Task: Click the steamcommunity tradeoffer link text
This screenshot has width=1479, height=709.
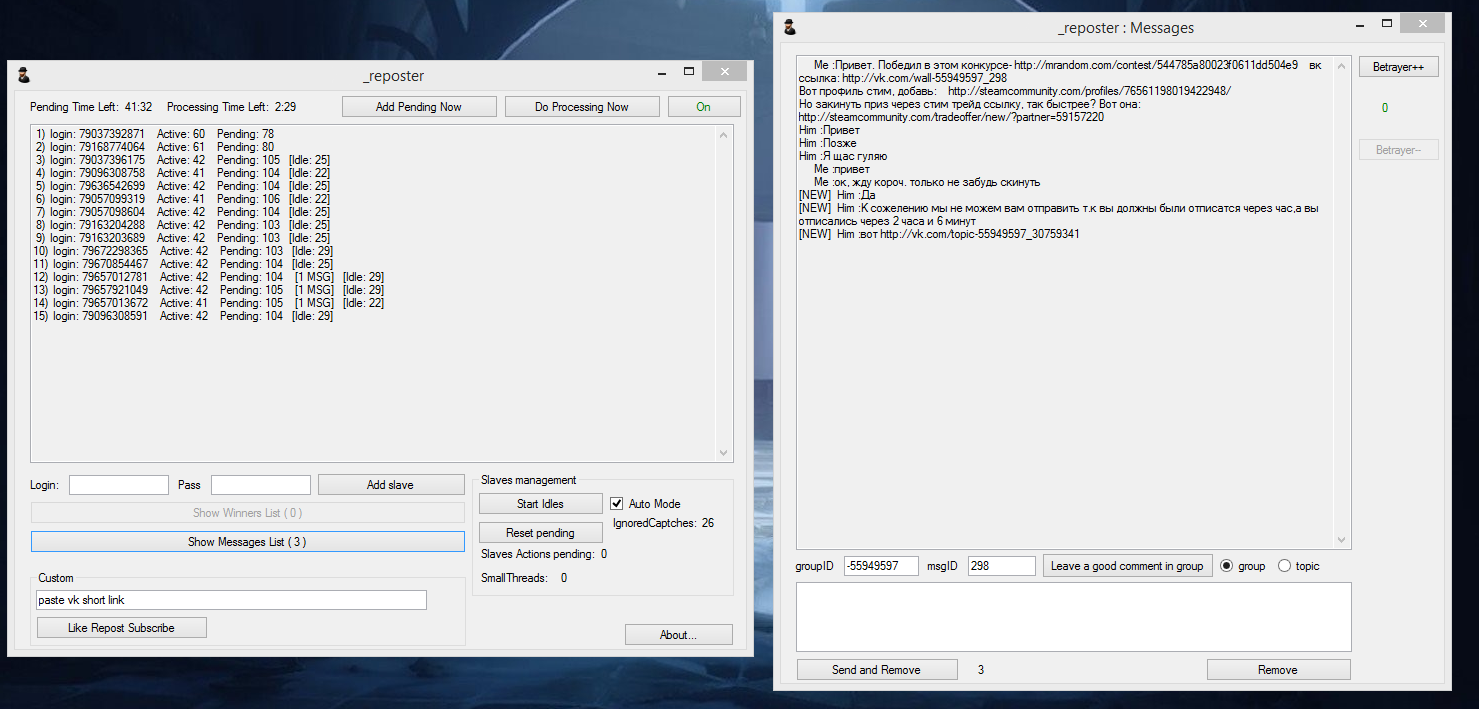Action: (x=951, y=117)
